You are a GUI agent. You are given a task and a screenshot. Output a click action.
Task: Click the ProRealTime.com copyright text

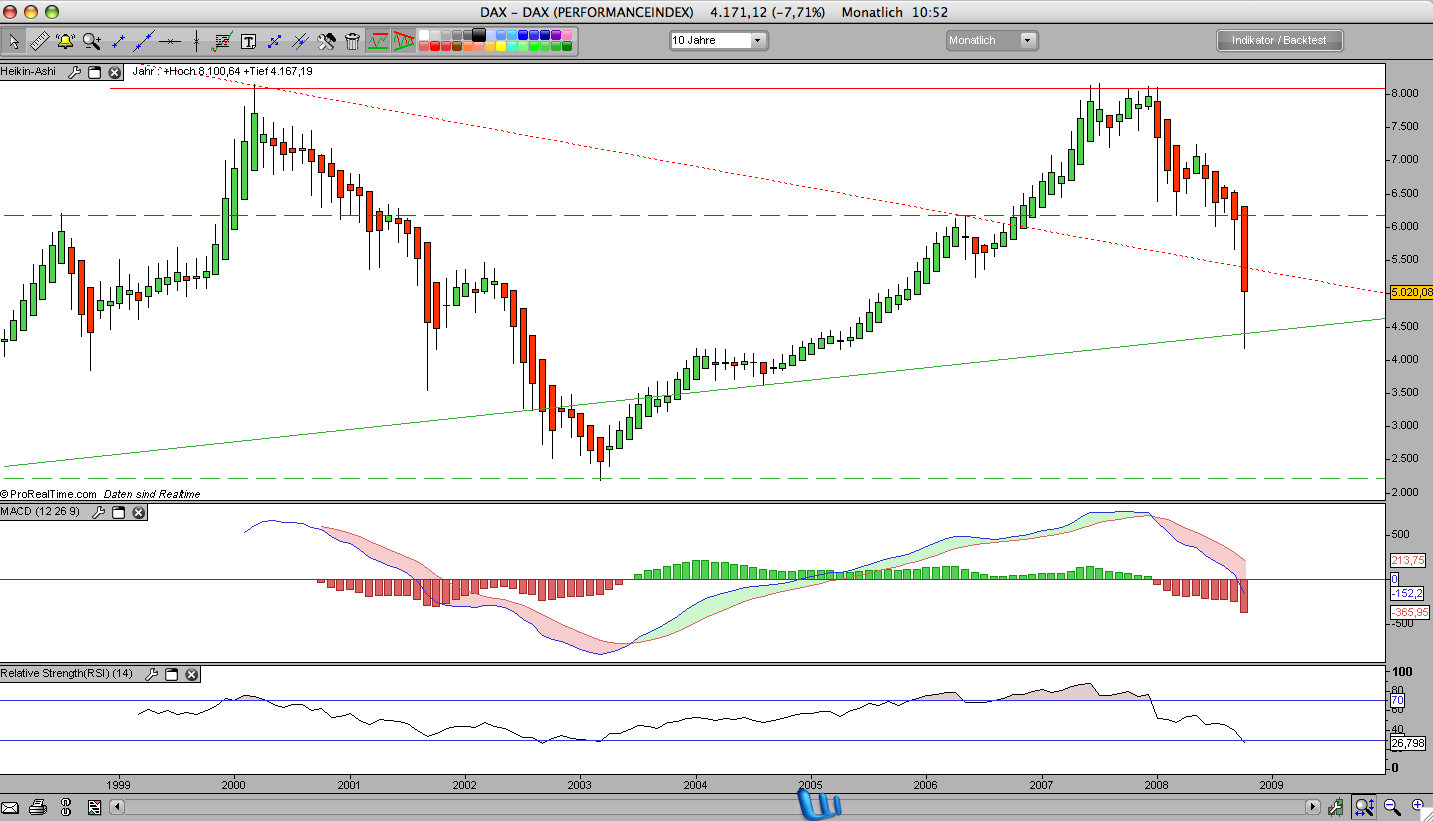click(50, 494)
